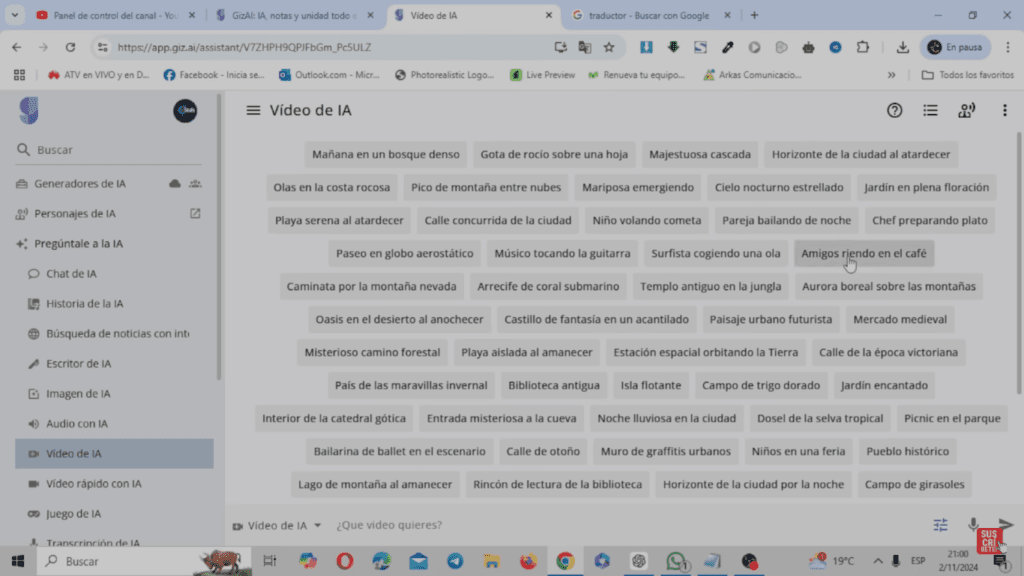Open the list view icon at top right
The width and height of the screenshot is (1024, 576).
click(x=929, y=111)
